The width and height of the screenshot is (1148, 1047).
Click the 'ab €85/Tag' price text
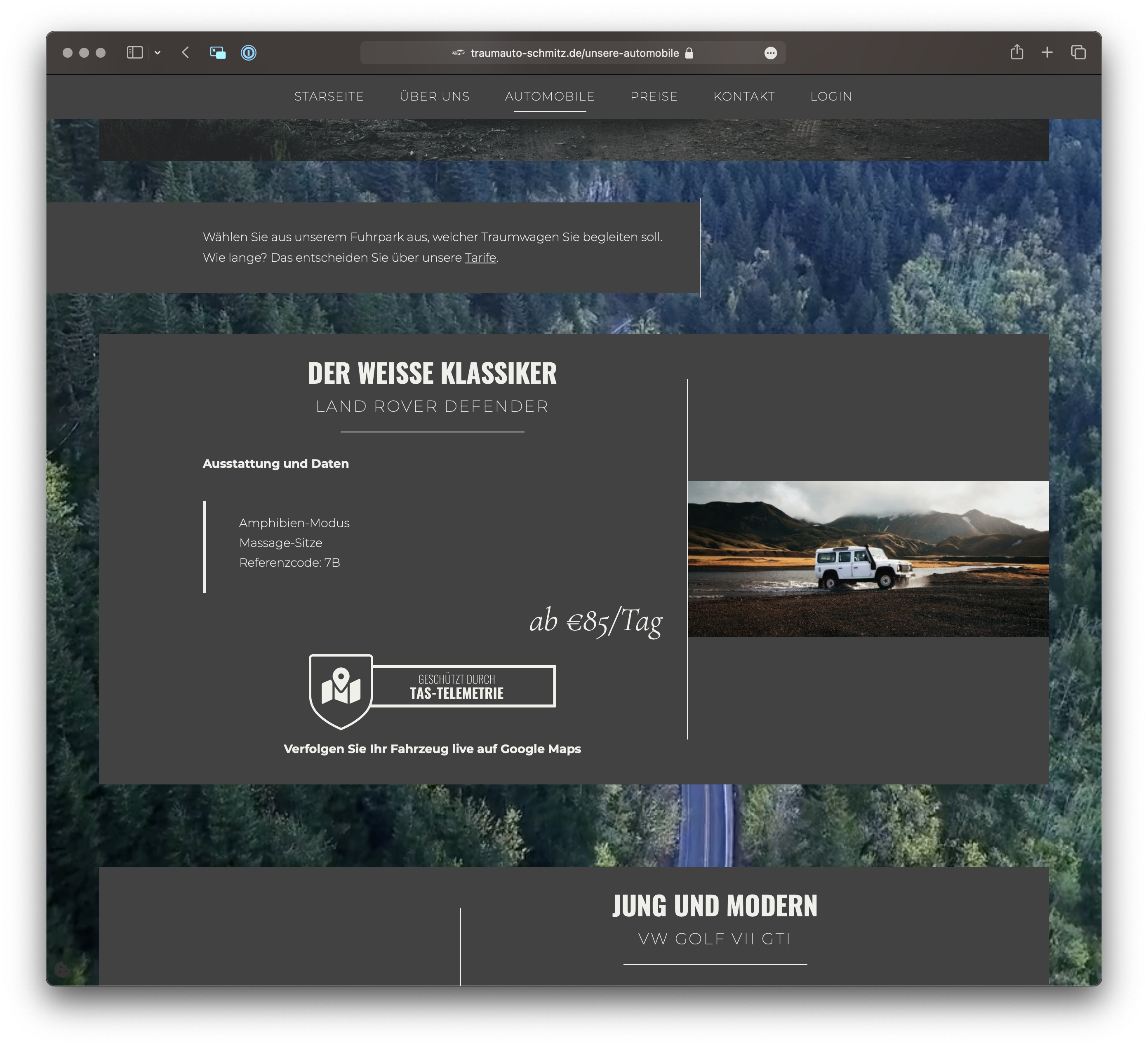coord(595,621)
